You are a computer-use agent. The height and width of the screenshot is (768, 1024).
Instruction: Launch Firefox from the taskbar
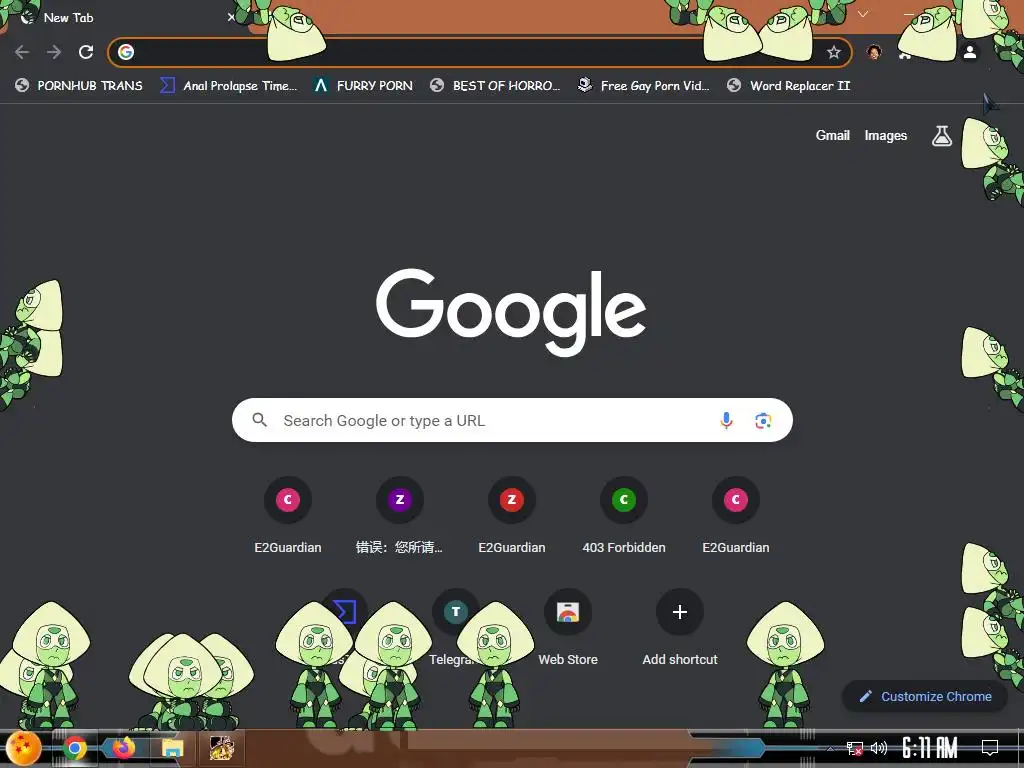(x=123, y=748)
